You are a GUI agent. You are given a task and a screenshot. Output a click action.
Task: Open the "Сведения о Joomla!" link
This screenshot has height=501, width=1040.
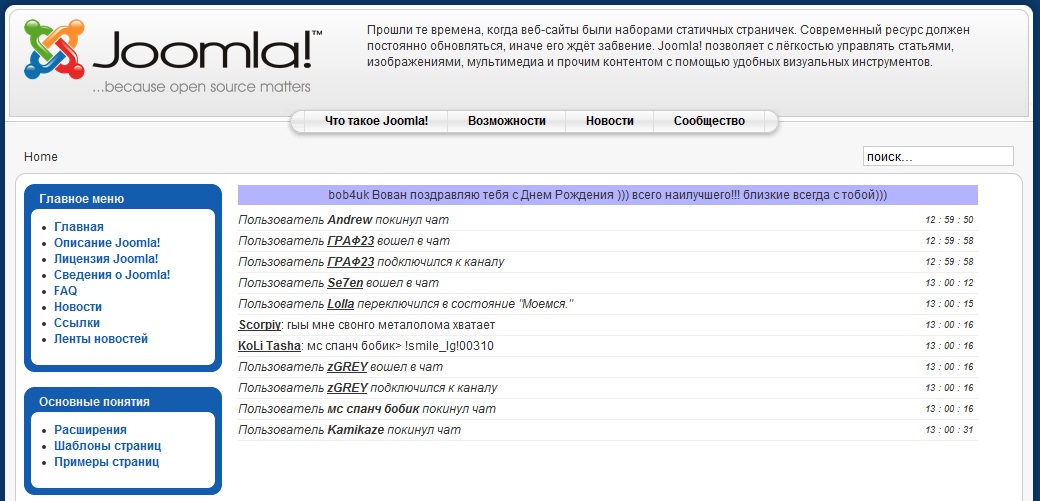click(112, 275)
